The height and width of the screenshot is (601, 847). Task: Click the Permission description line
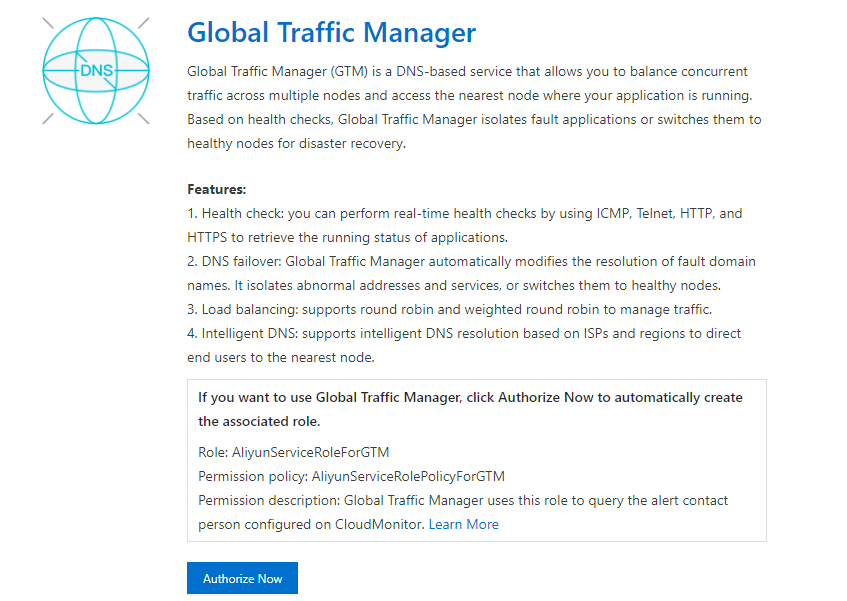point(463,501)
